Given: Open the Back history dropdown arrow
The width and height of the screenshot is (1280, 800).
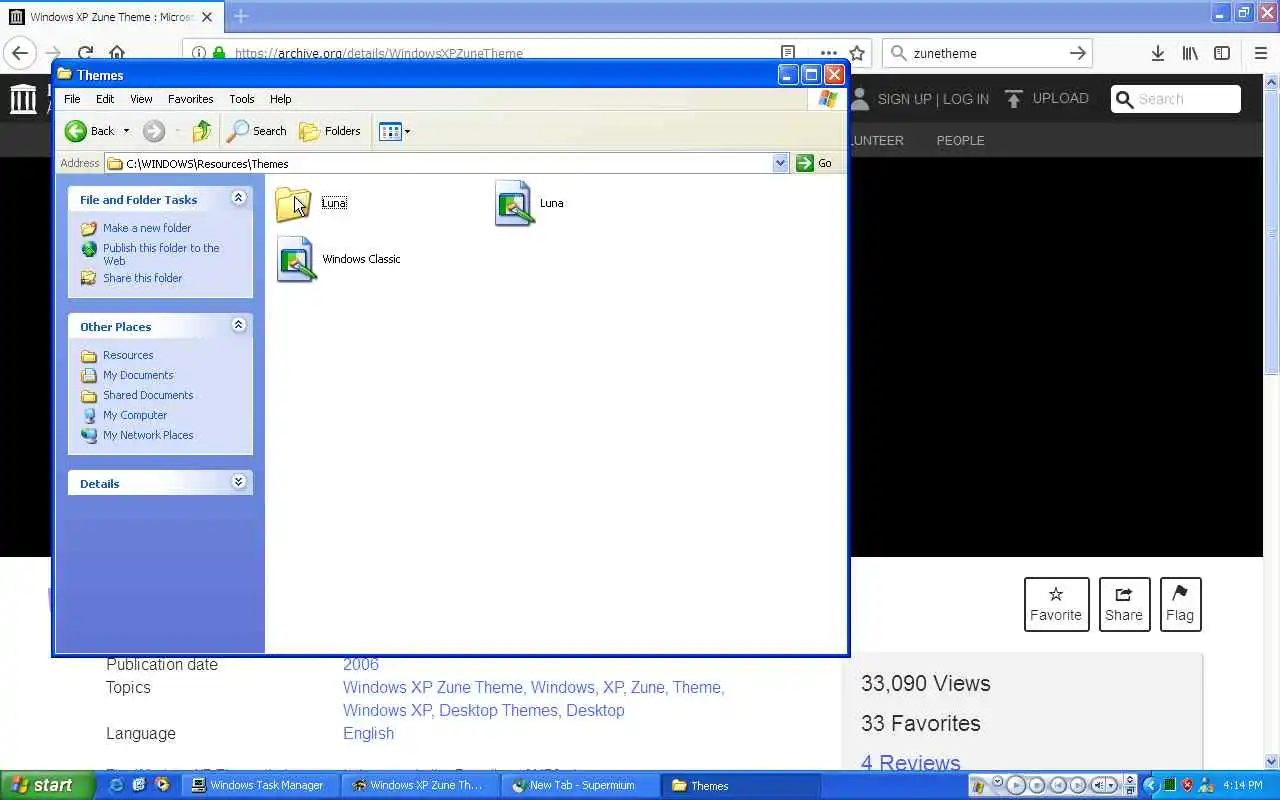Looking at the screenshot, I should [x=126, y=131].
